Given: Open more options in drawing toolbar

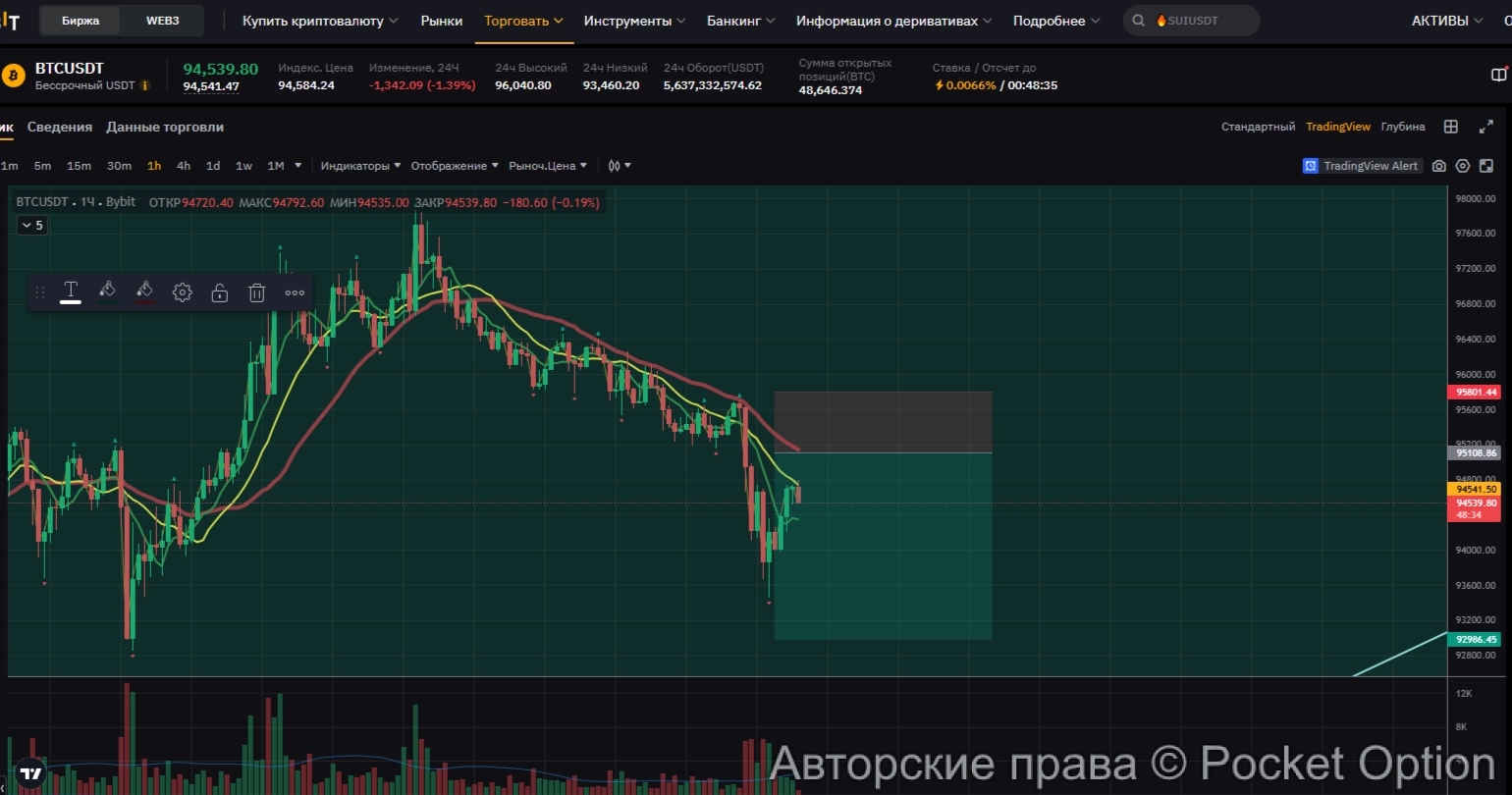Looking at the screenshot, I should [x=295, y=292].
